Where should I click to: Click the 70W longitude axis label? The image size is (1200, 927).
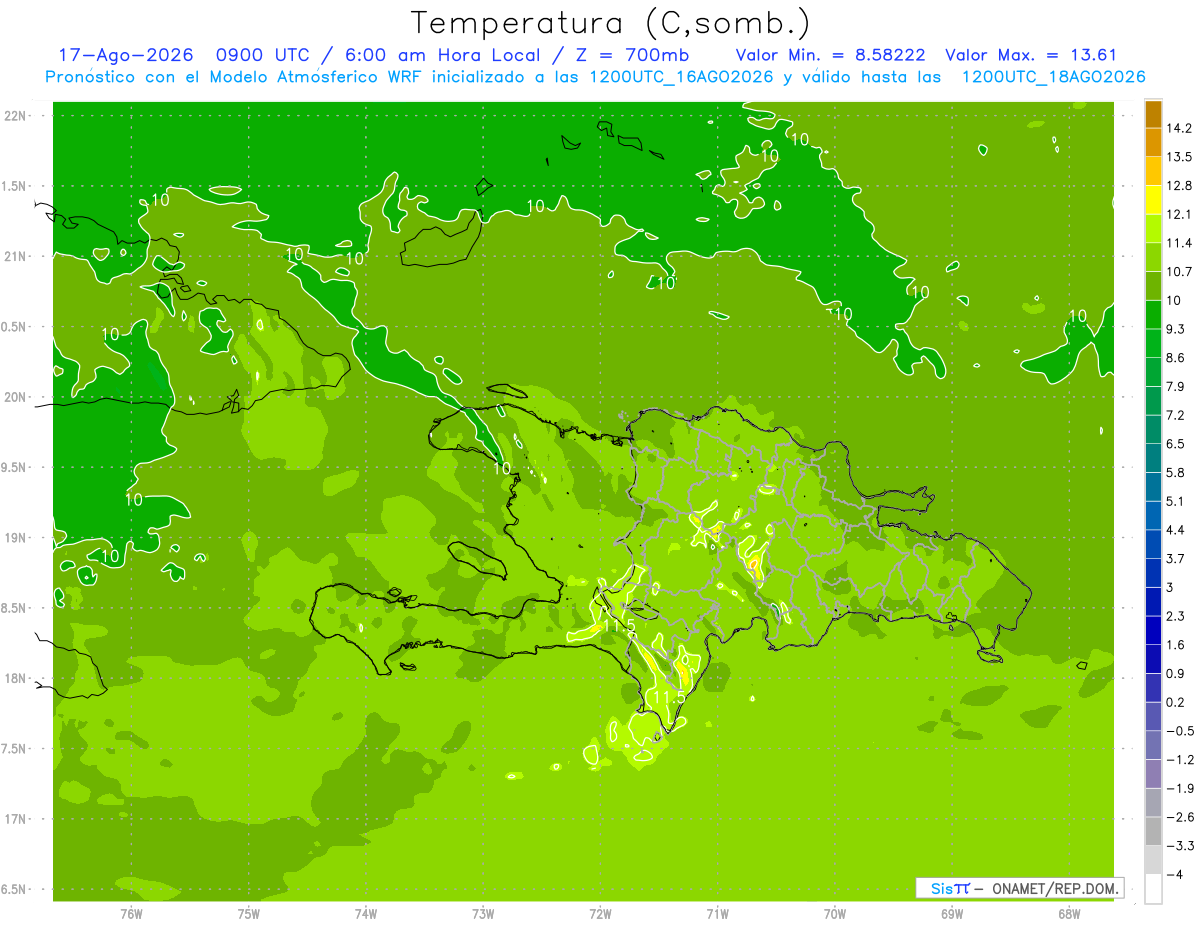834,913
